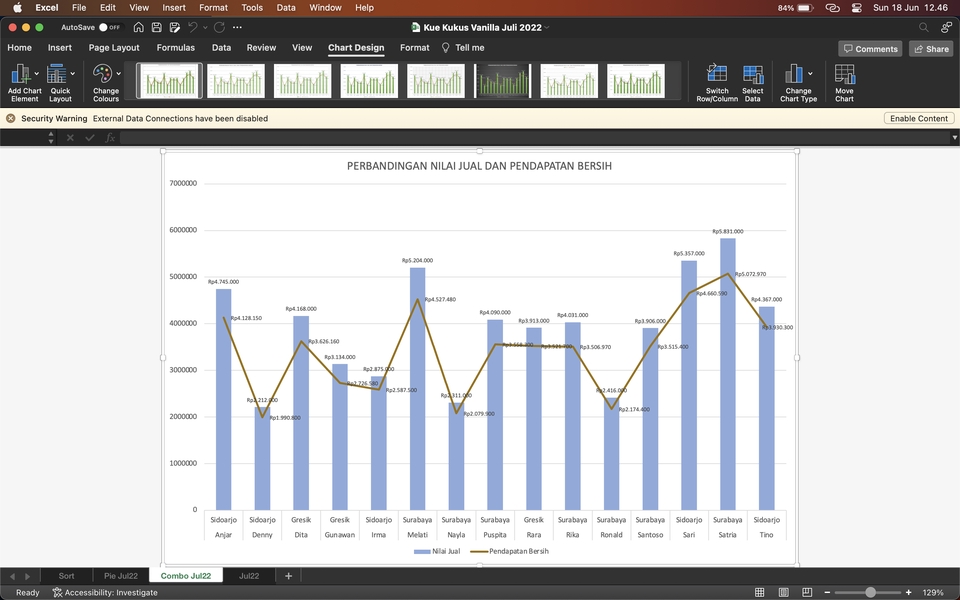Switch to the Jul22 sheet tab
Image resolution: width=960 pixels, height=600 pixels.
(248, 575)
